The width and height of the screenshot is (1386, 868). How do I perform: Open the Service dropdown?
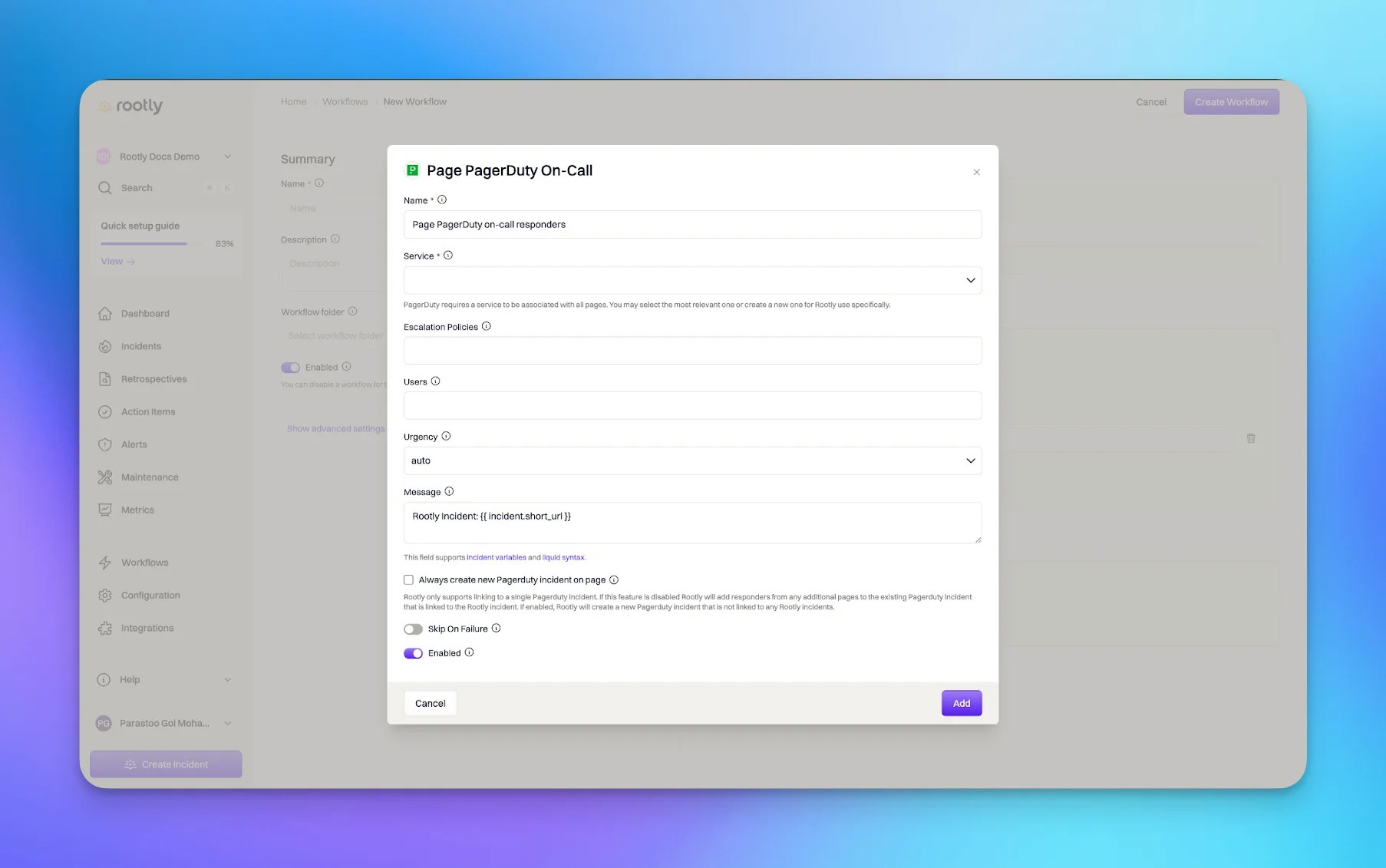[x=692, y=280]
